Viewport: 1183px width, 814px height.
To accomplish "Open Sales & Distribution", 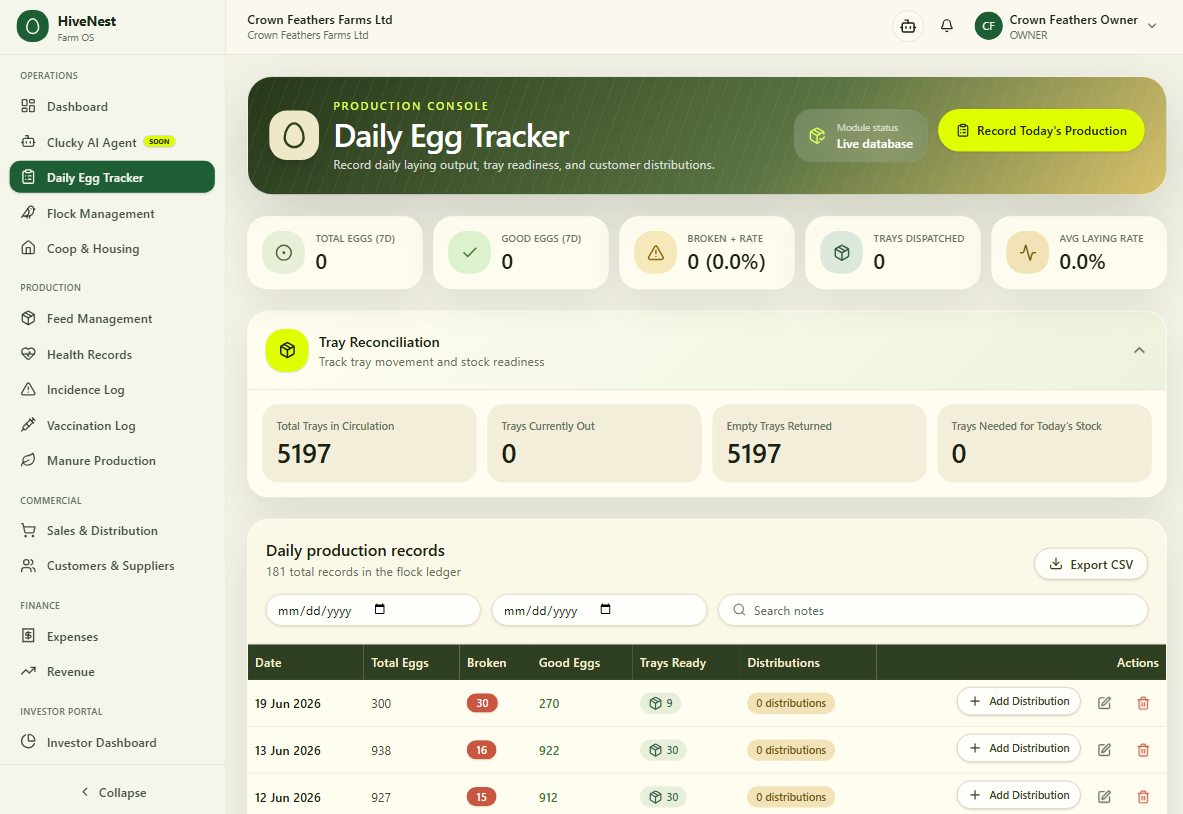I will [112, 530].
